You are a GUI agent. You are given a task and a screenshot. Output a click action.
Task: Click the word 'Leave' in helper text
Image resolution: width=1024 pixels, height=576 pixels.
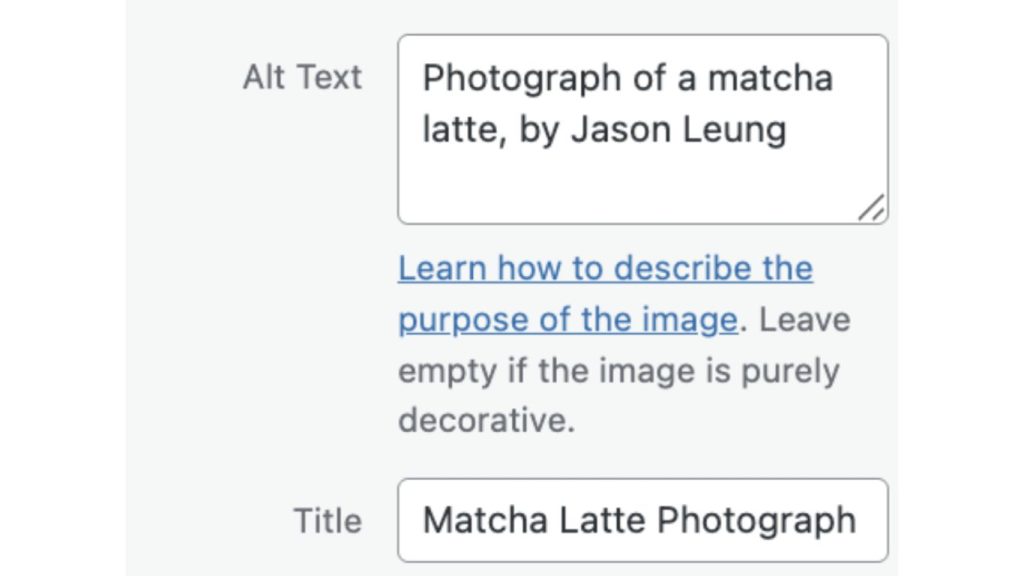point(804,320)
